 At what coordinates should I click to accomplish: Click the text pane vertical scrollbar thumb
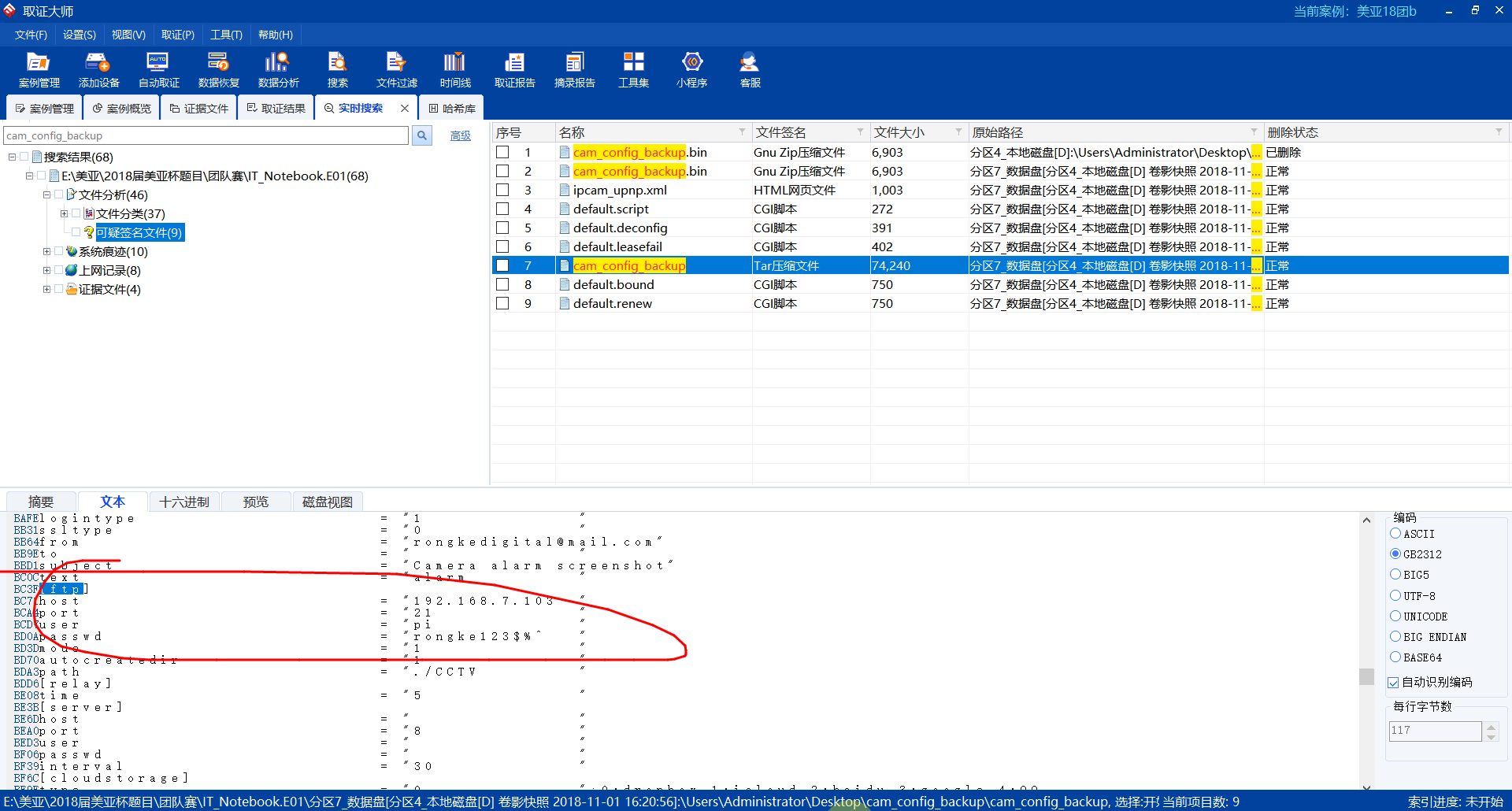click(x=1366, y=676)
